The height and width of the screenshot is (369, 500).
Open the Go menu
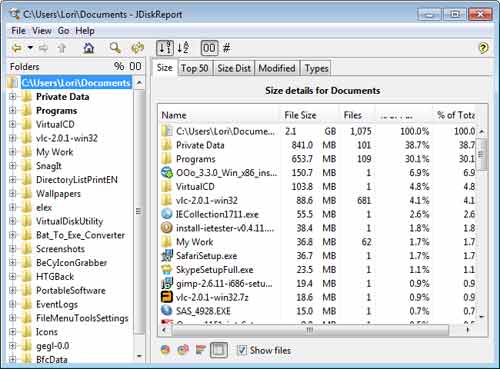tap(63, 31)
